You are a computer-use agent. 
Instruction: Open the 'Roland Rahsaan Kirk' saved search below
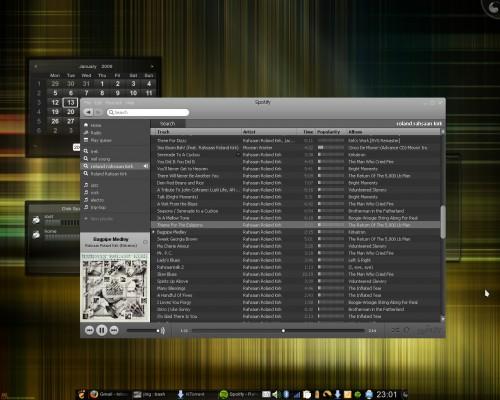coord(115,174)
